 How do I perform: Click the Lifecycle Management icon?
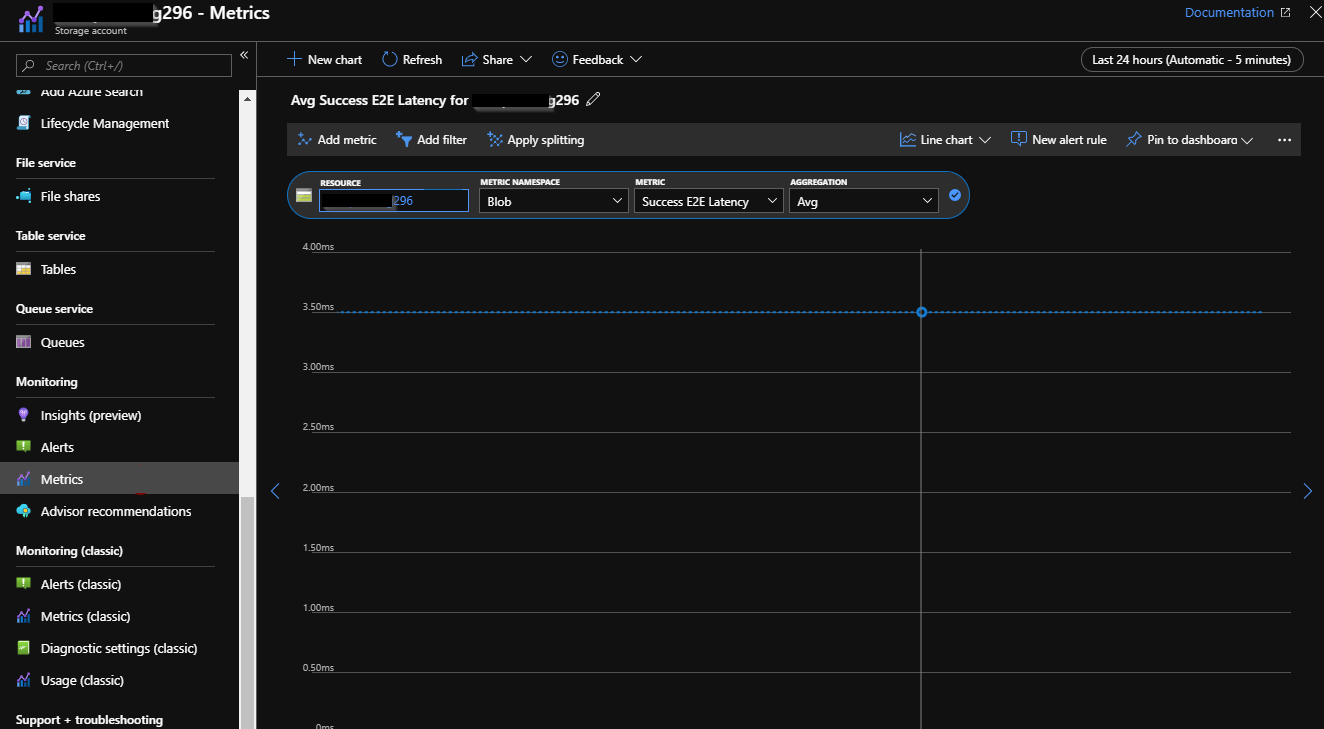pos(24,123)
